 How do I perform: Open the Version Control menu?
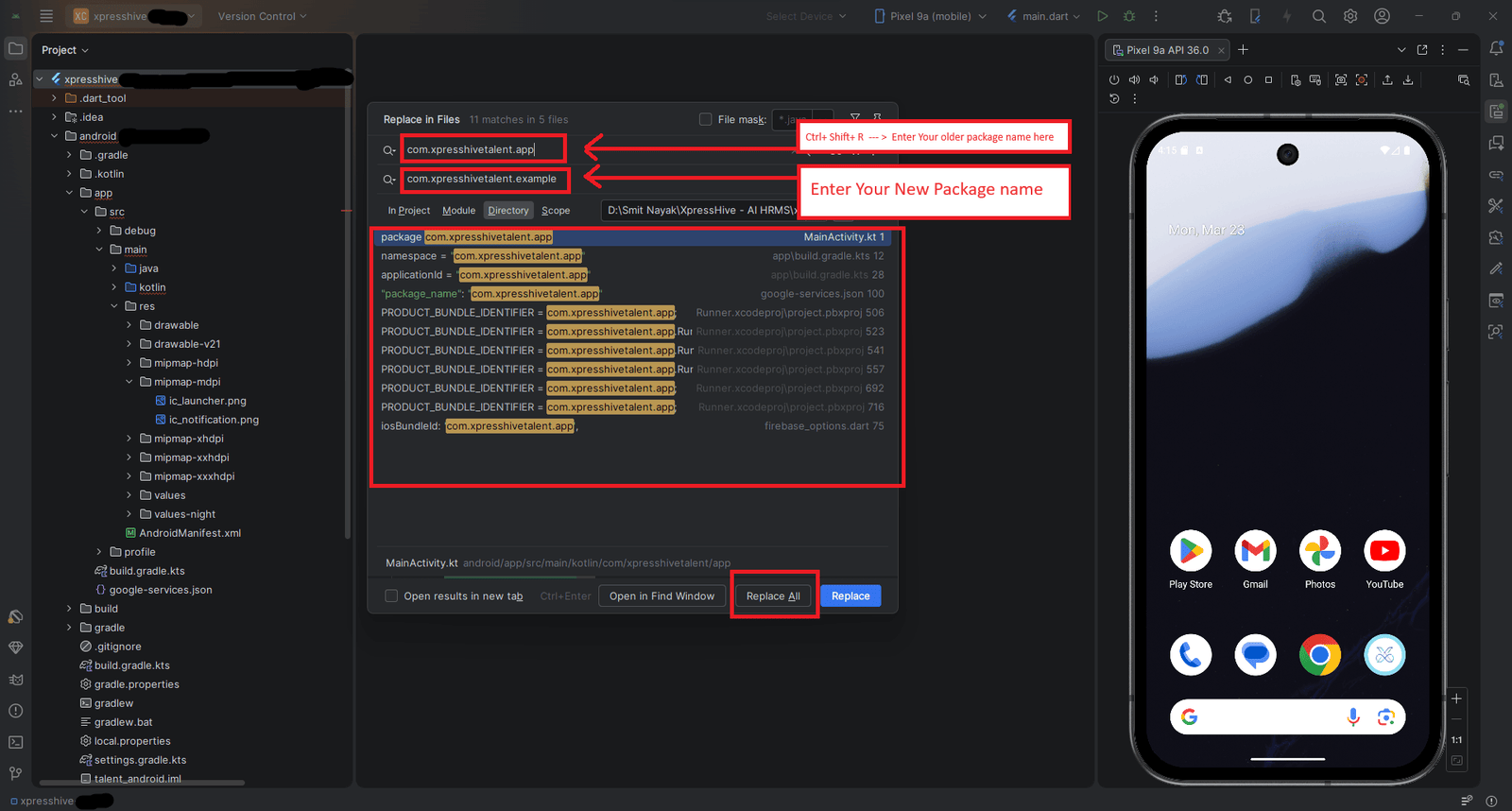pyautogui.click(x=262, y=16)
